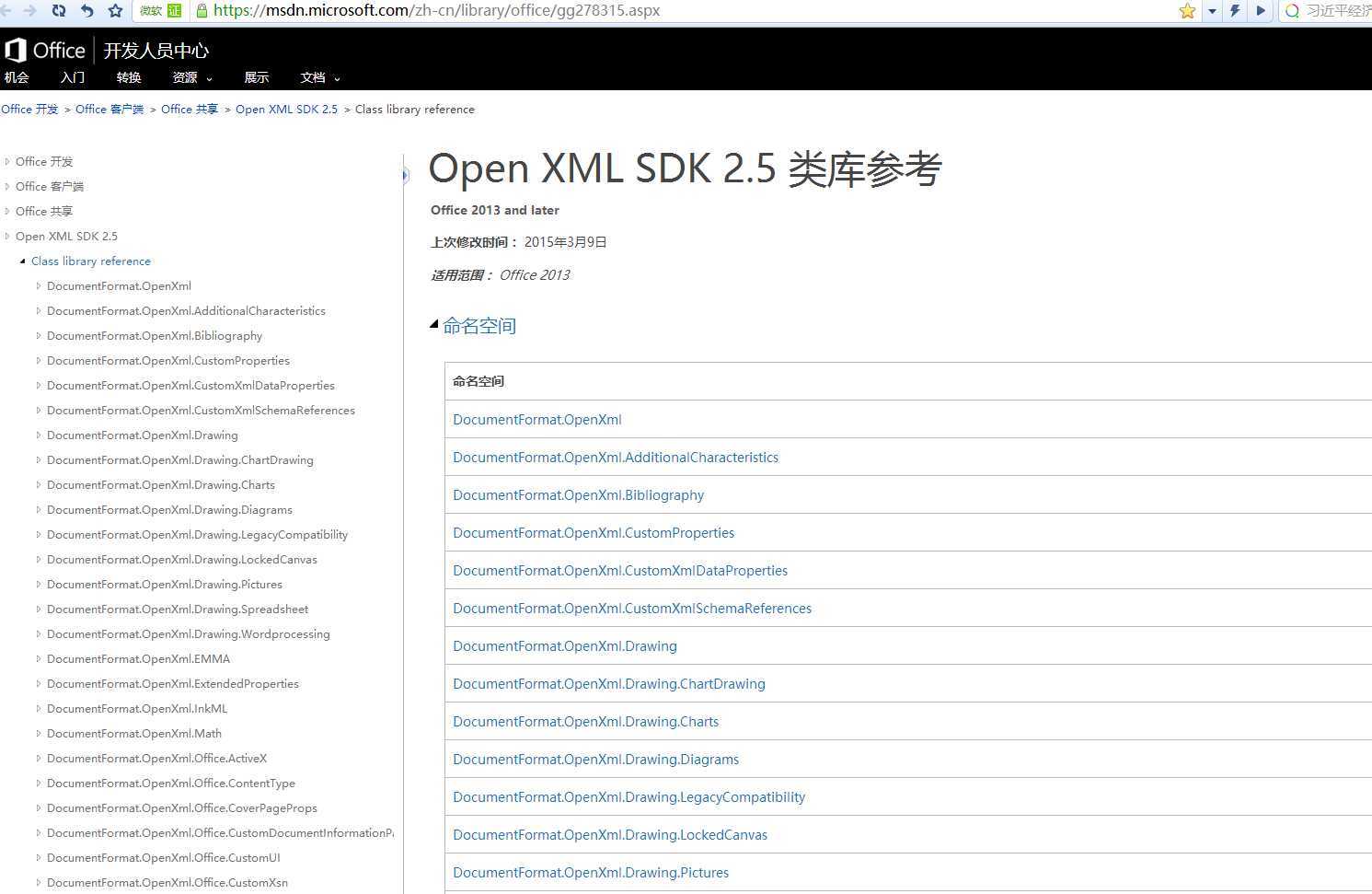1372x894 pixels.
Task: Collapse sidebar using the pane toggle handle
Action: [405, 174]
